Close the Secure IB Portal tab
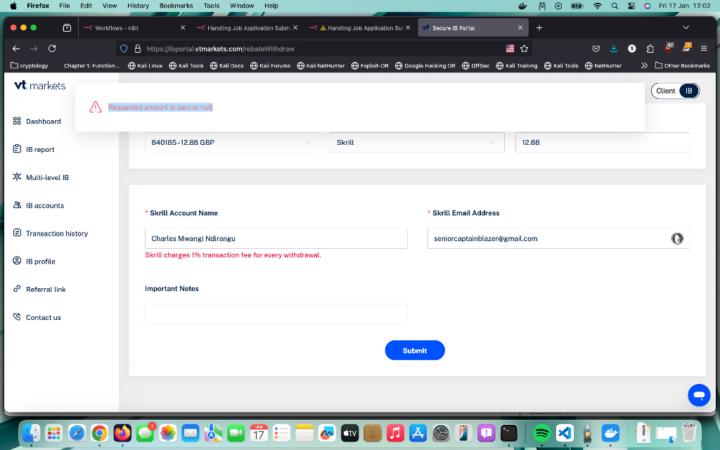Screen dimensions: 720x450 520,28
